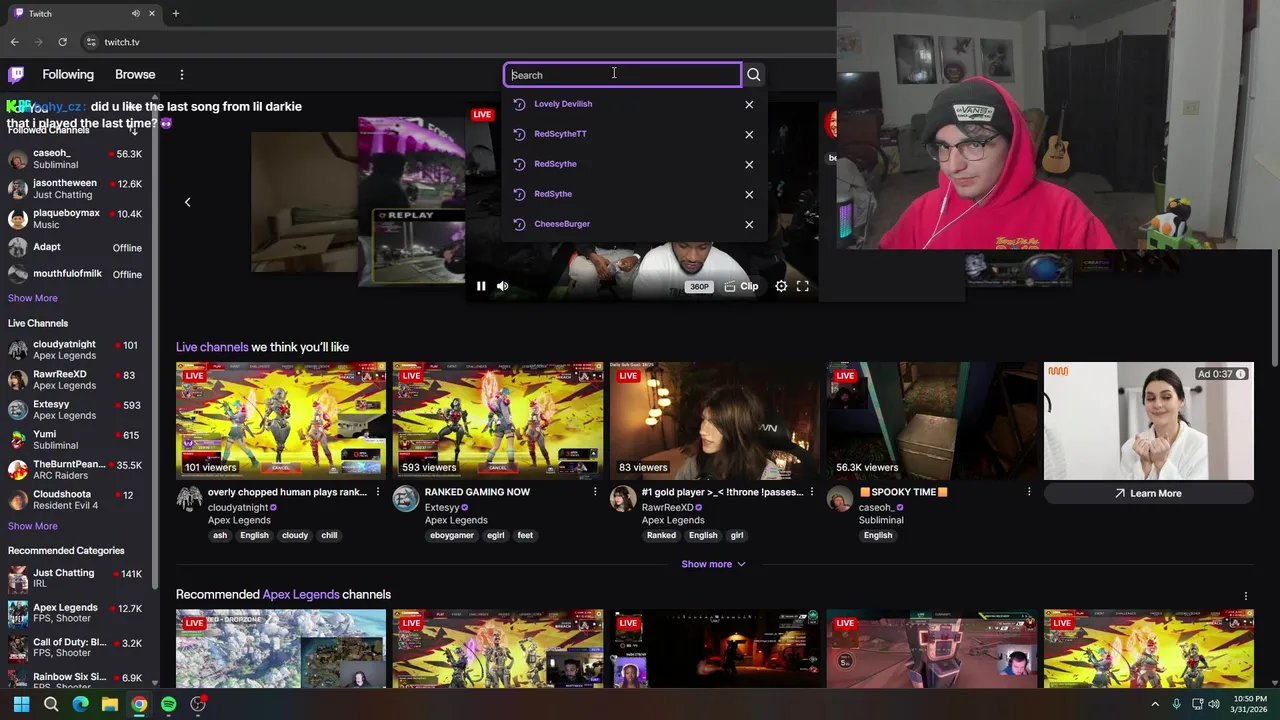Open File Explorer from taskbar
The image size is (1280, 720).
110,704
